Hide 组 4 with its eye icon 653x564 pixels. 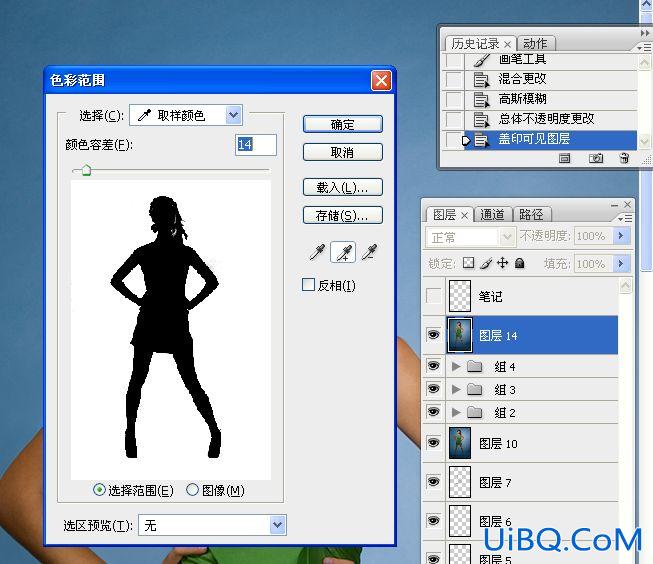tap(434, 366)
